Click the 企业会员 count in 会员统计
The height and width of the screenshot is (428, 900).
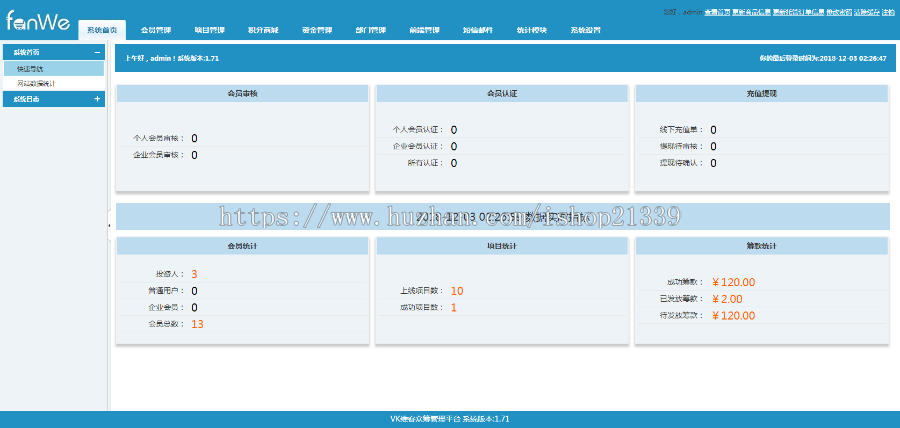[x=195, y=308]
